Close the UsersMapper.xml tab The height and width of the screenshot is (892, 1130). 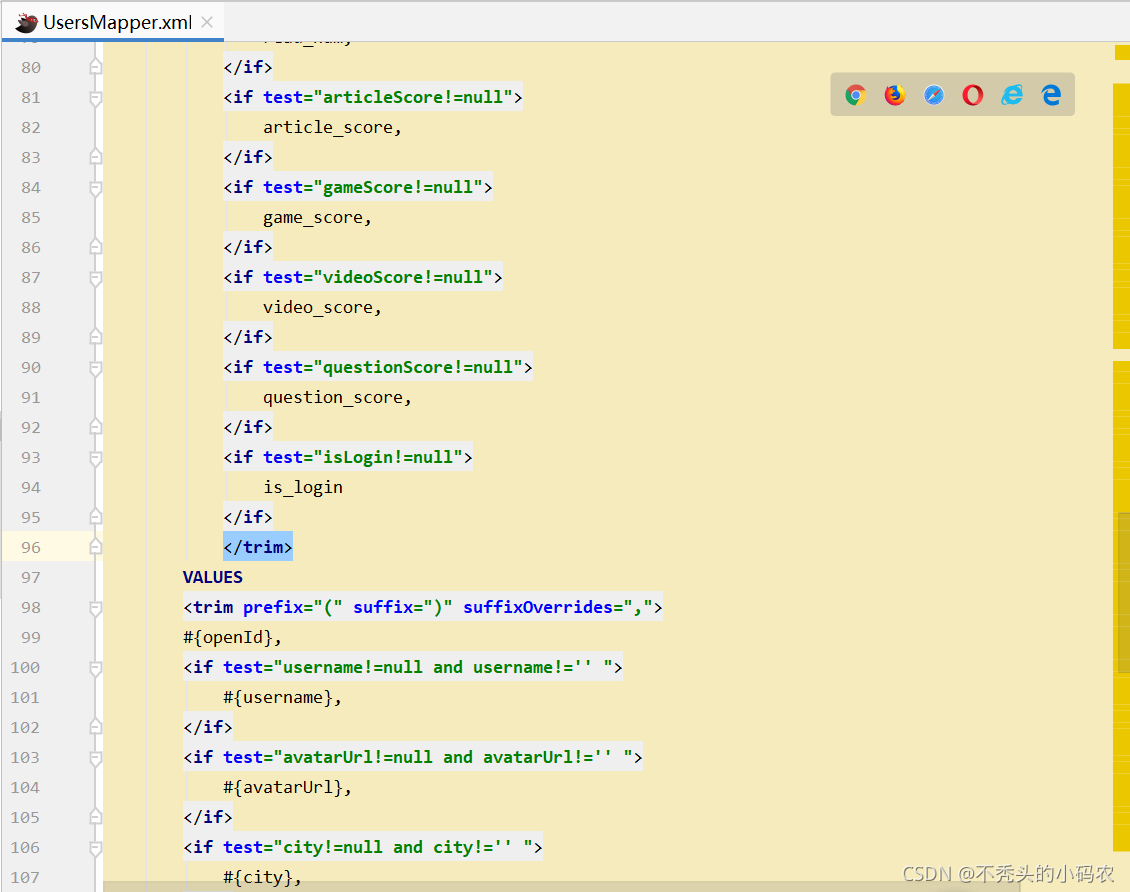point(207,22)
